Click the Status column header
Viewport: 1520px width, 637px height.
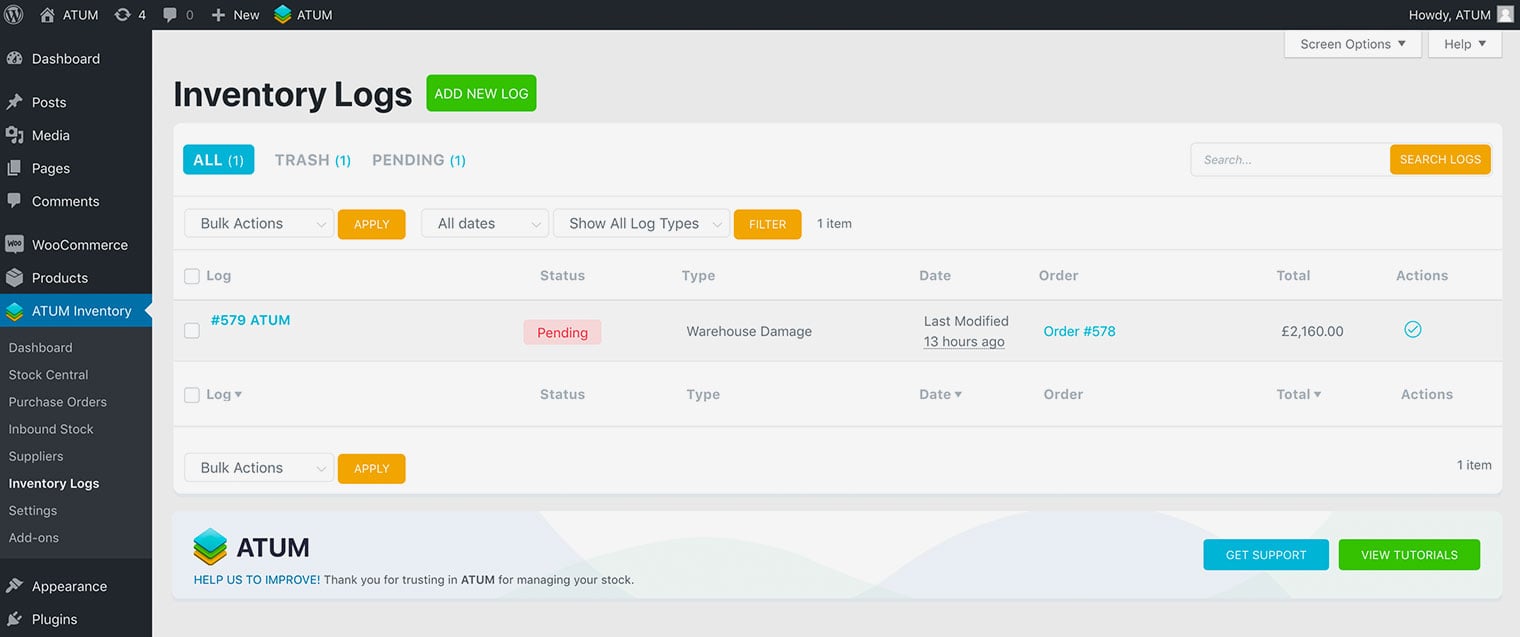pyautogui.click(x=562, y=275)
